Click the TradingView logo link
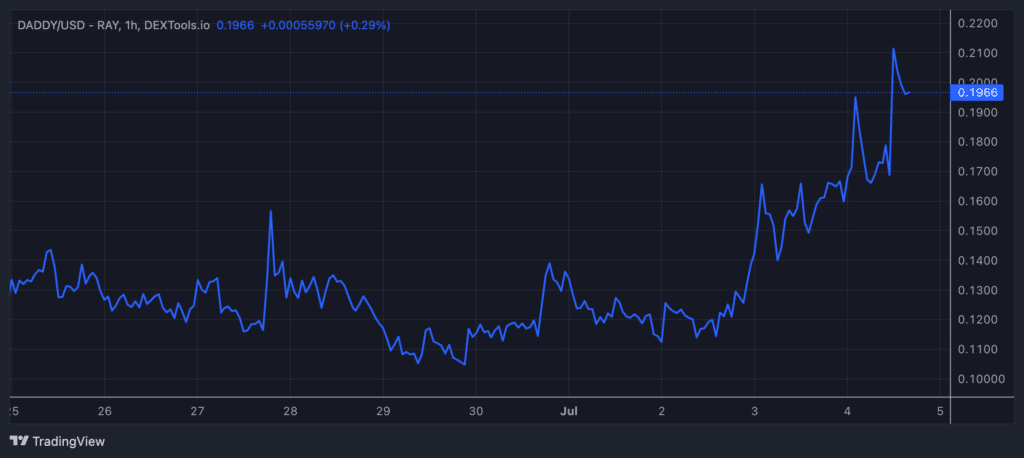 point(57,442)
